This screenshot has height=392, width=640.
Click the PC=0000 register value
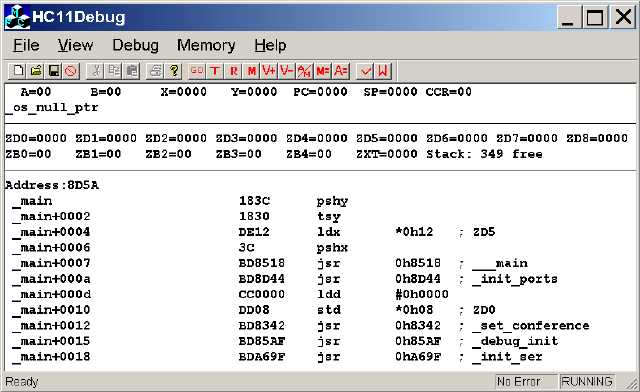[320, 91]
